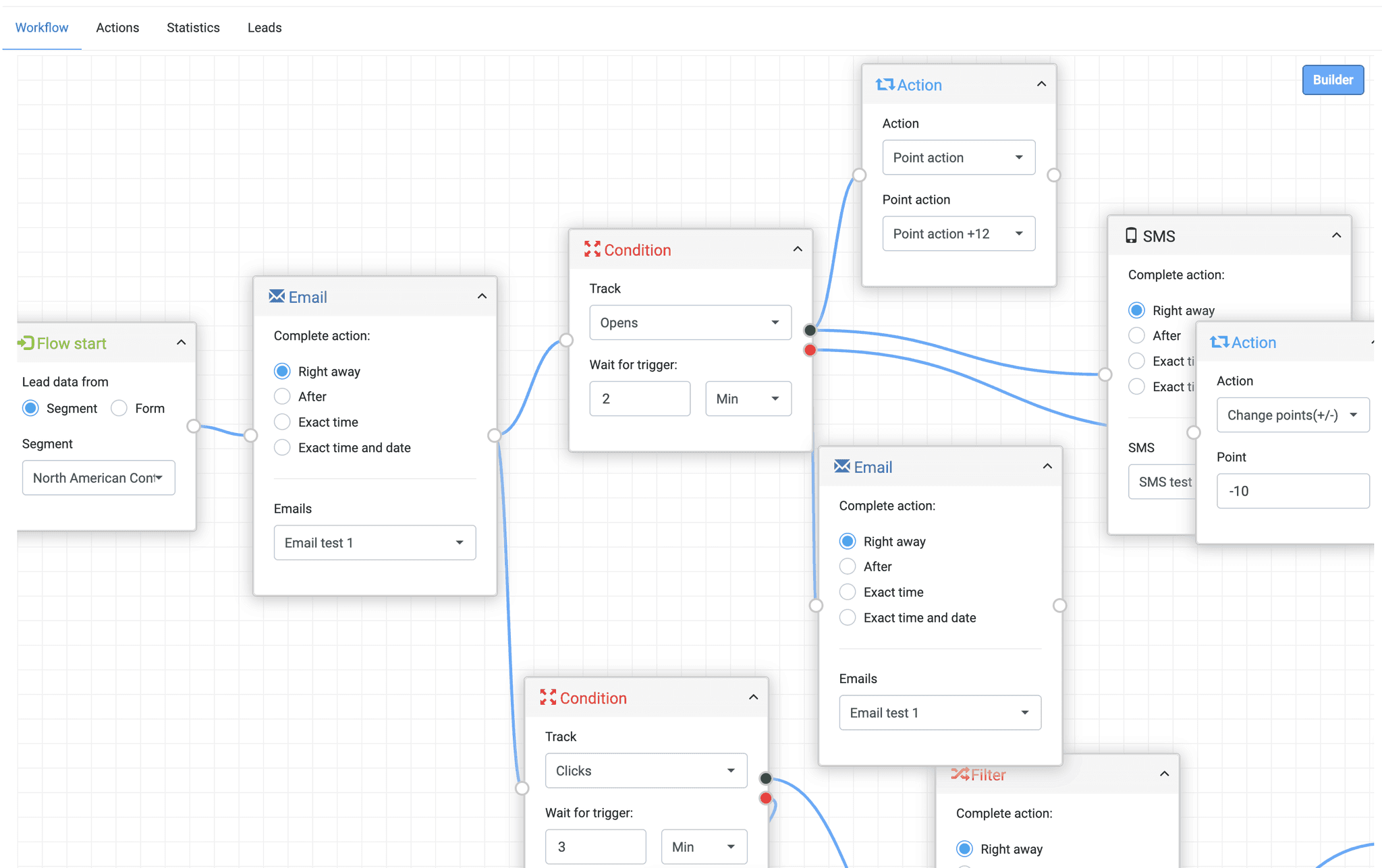Click the Flow start node icon
The image size is (1382, 868).
(26, 343)
